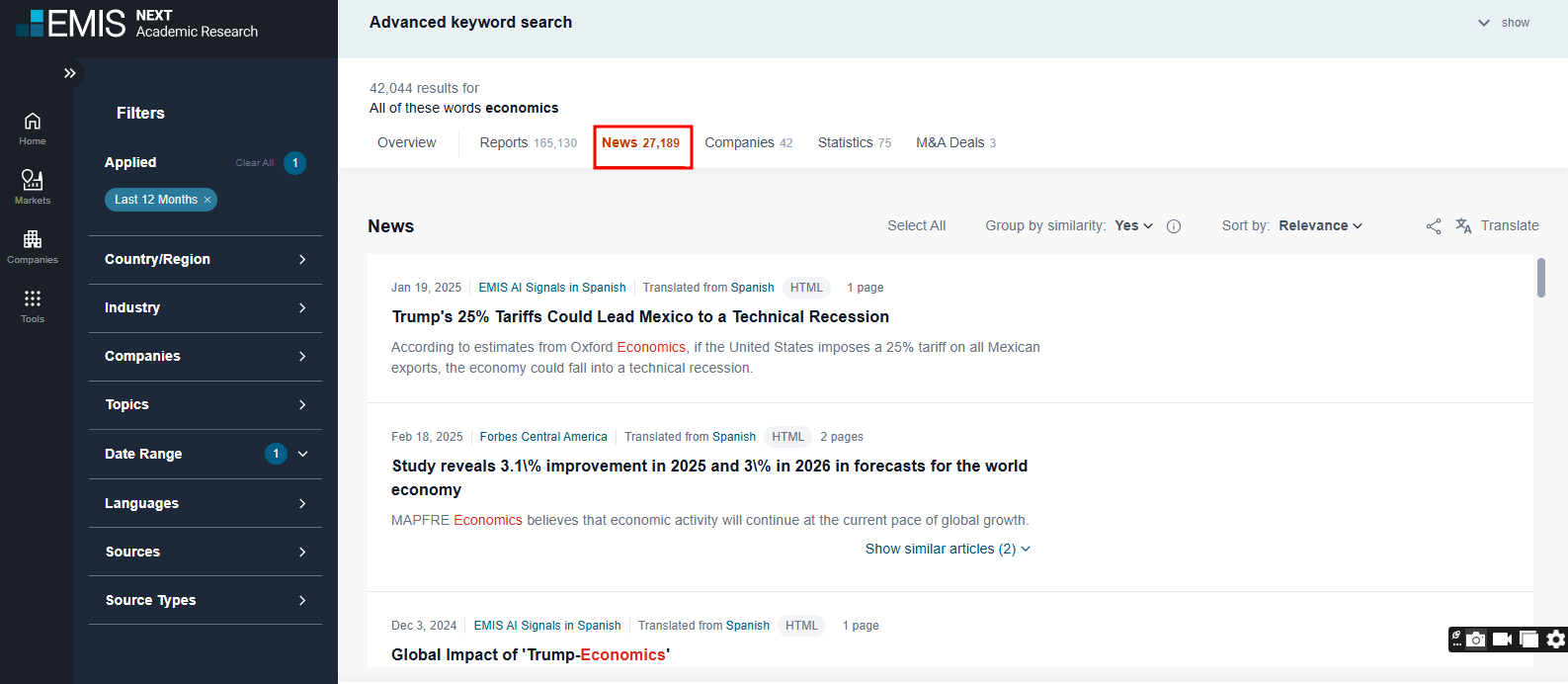Open the Tools grid icon
The image size is (1568, 684).
pos(33,304)
